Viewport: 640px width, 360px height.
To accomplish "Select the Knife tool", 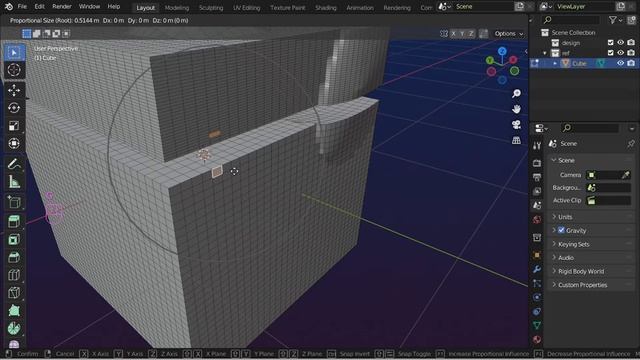I will 14,293.
